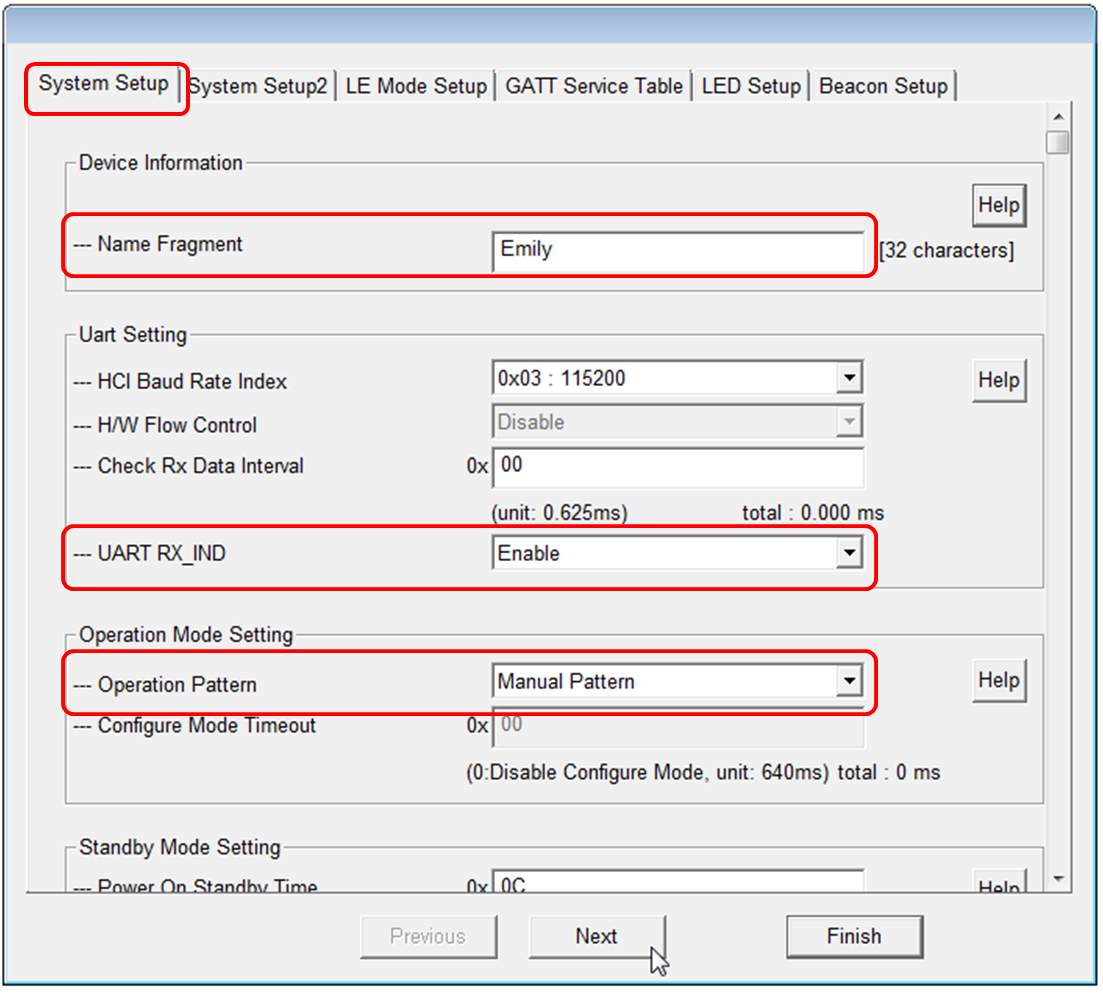Select the GATT Service Table tab

(x=594, y=87)
